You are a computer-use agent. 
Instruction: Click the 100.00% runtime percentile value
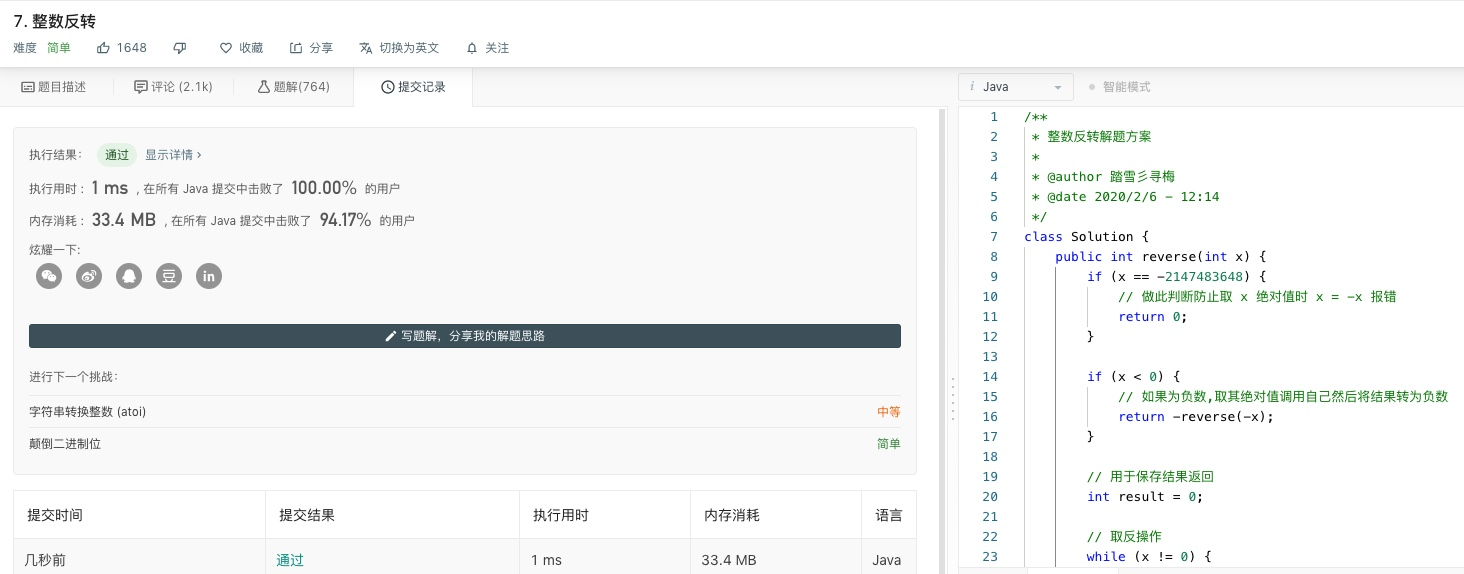[324, 188]
